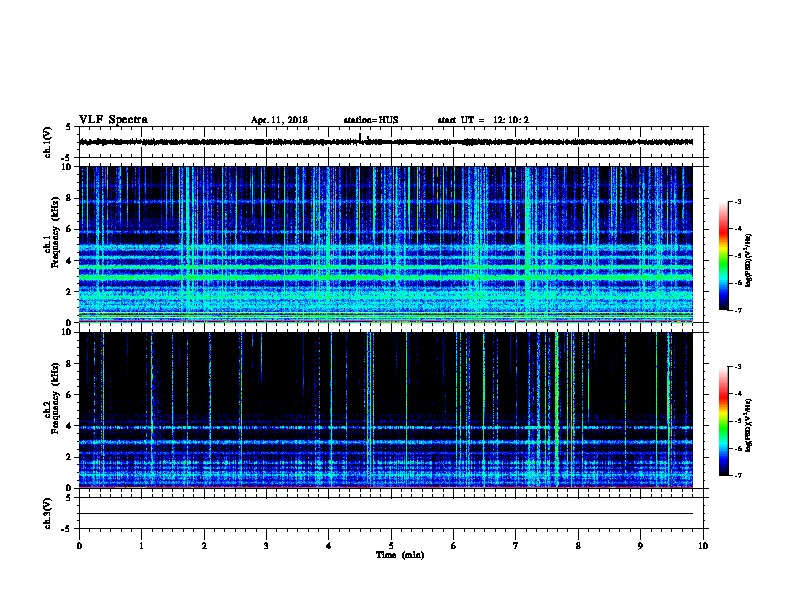Click time axis end tick label "10"
This screenshot has height=612, width=792.
click(x=703, y=546)
